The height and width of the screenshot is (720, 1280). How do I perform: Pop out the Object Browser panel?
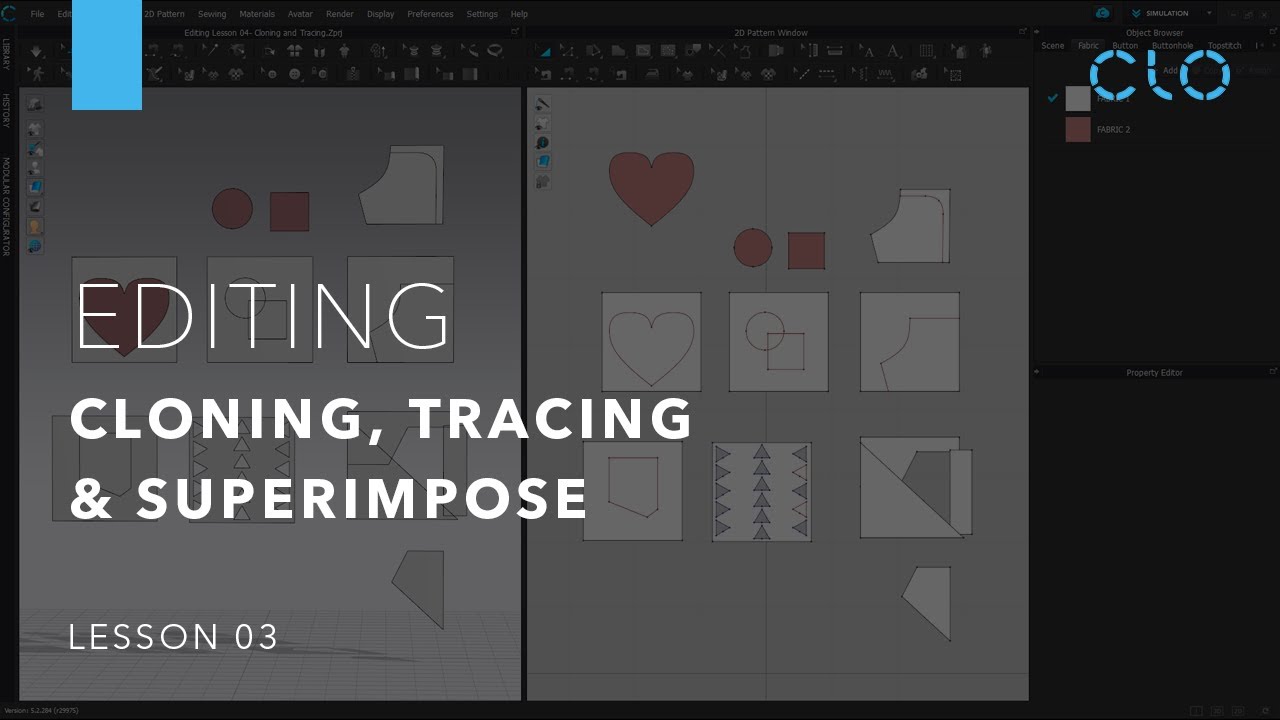click(x=1273, y=32)
